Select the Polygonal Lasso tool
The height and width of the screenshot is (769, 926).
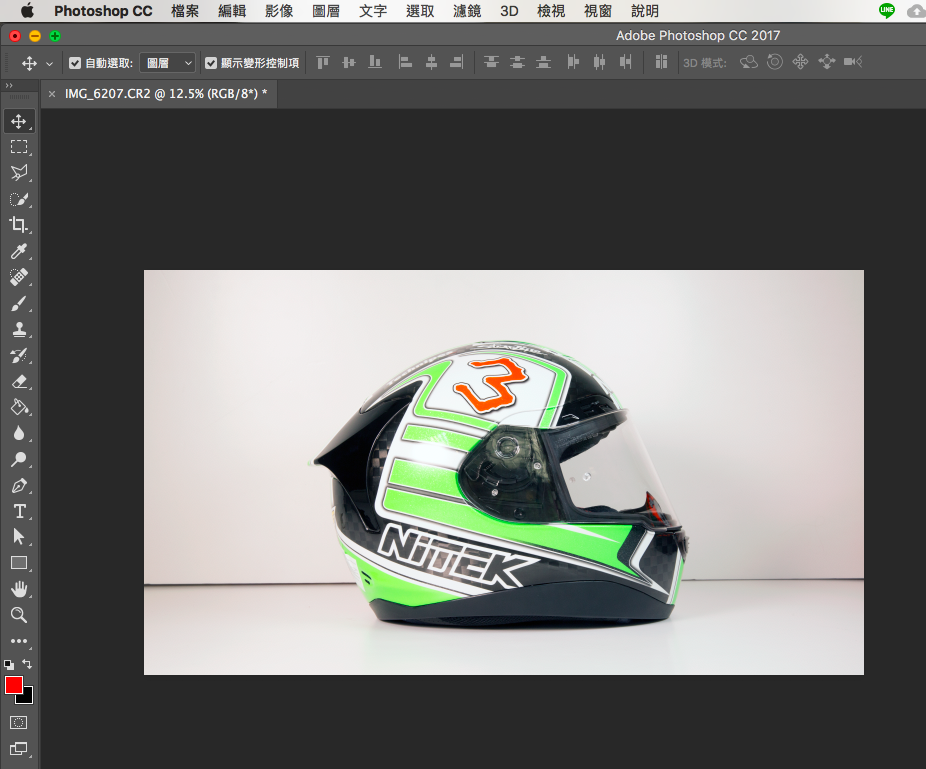click(x=19, y=172)
